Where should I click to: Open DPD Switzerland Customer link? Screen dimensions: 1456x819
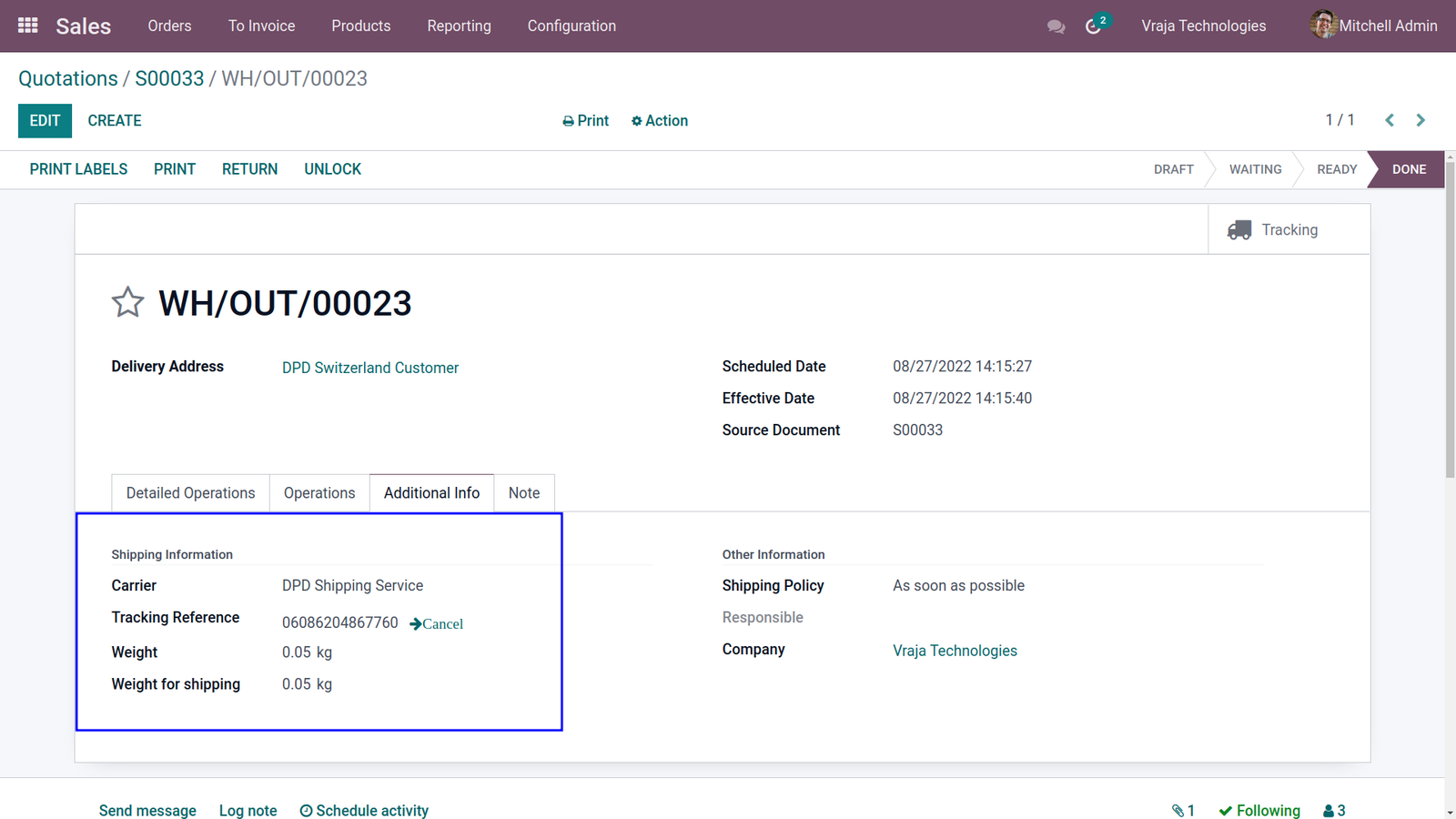click(370, 368)
